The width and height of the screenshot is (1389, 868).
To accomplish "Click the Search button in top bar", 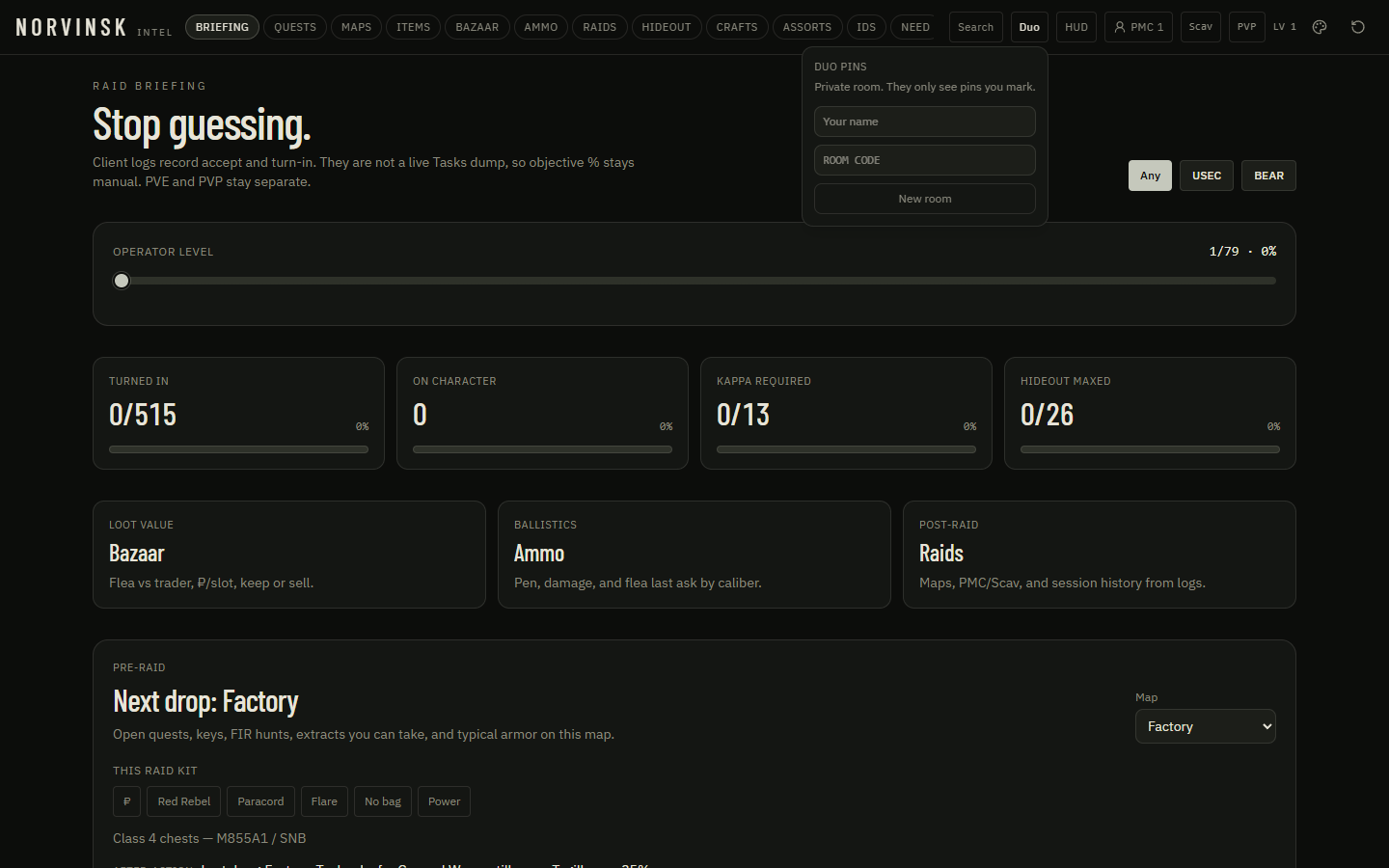I will 976,27.
